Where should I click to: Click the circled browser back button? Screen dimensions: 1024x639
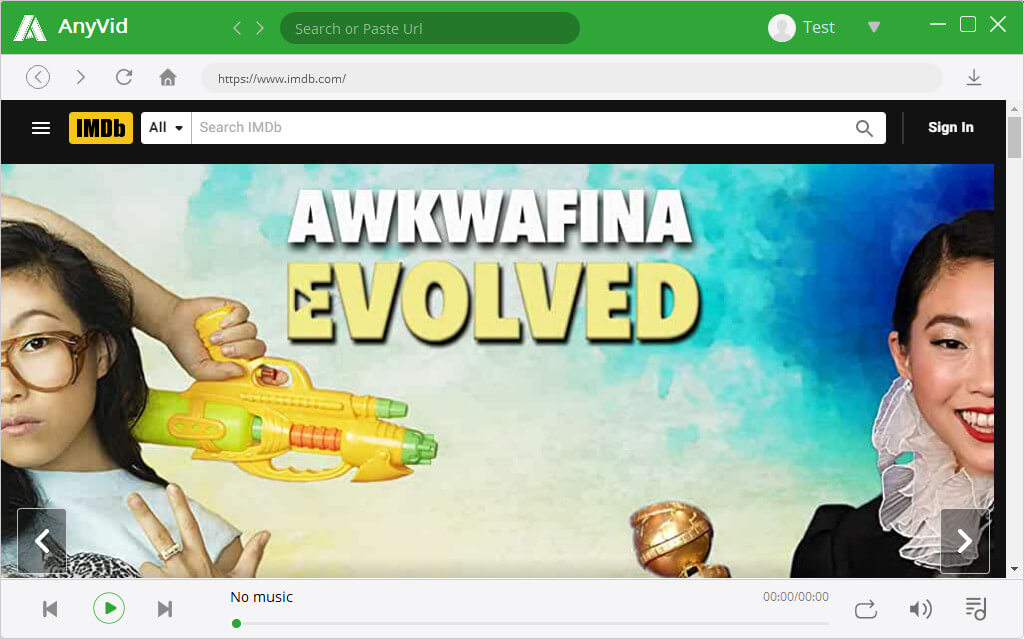tap(38, 77)
